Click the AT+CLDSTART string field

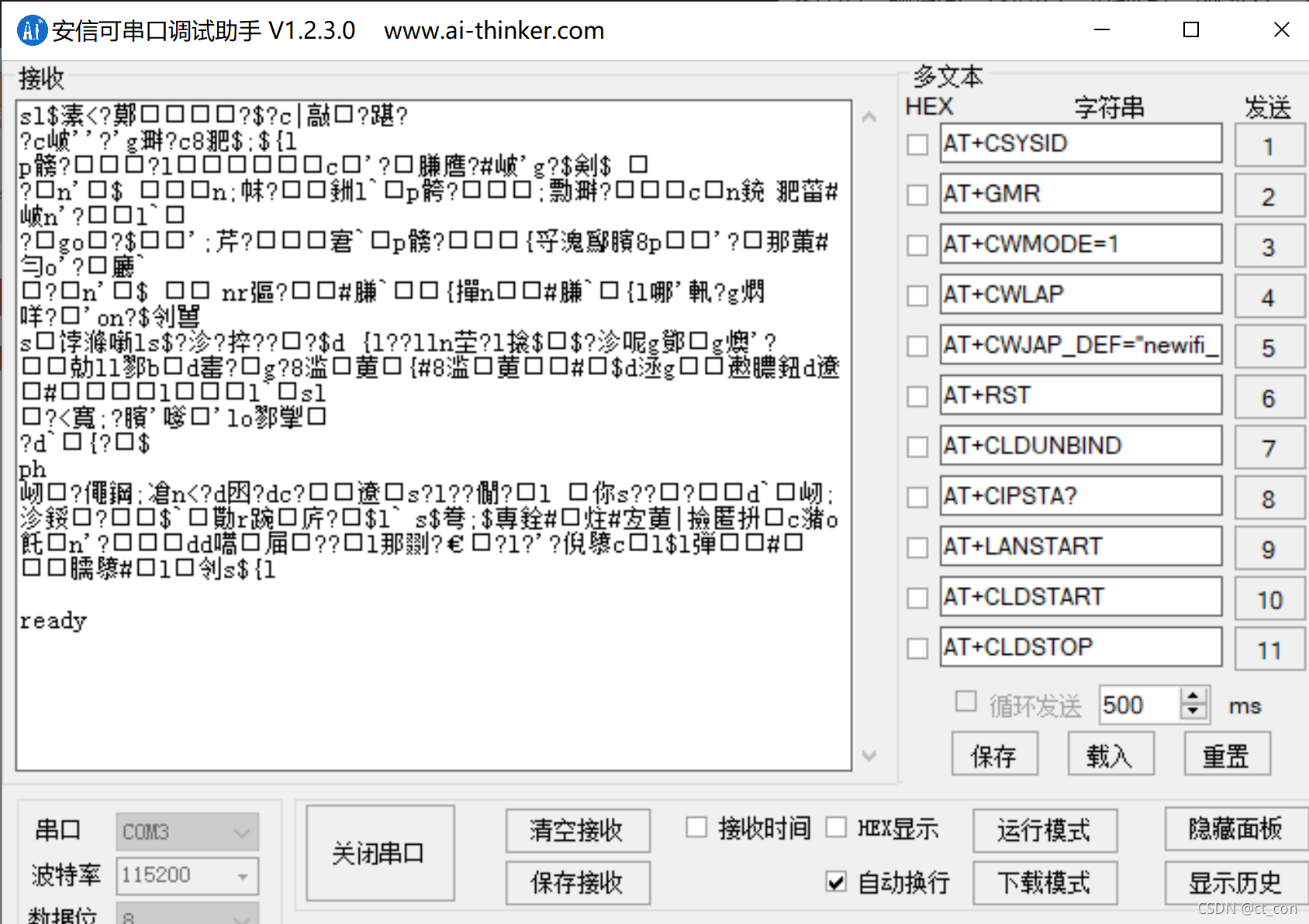(x=1081, y=597)
